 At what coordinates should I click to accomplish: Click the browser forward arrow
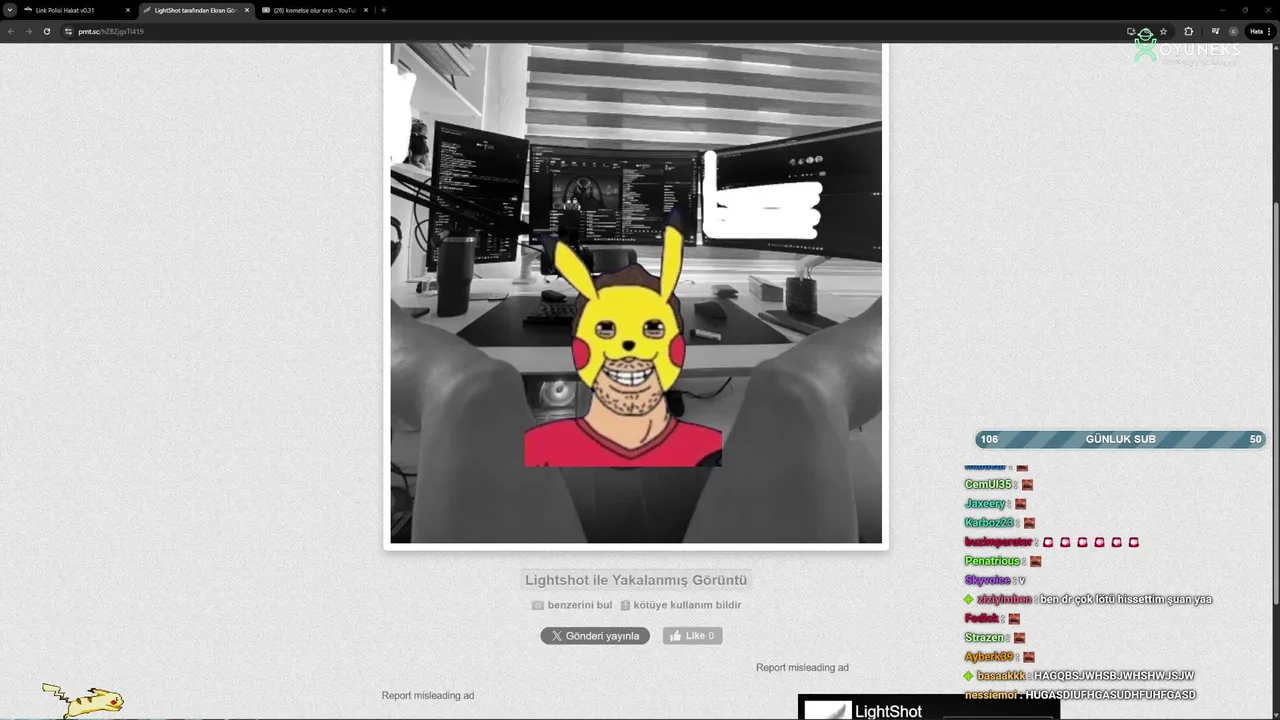28,31
